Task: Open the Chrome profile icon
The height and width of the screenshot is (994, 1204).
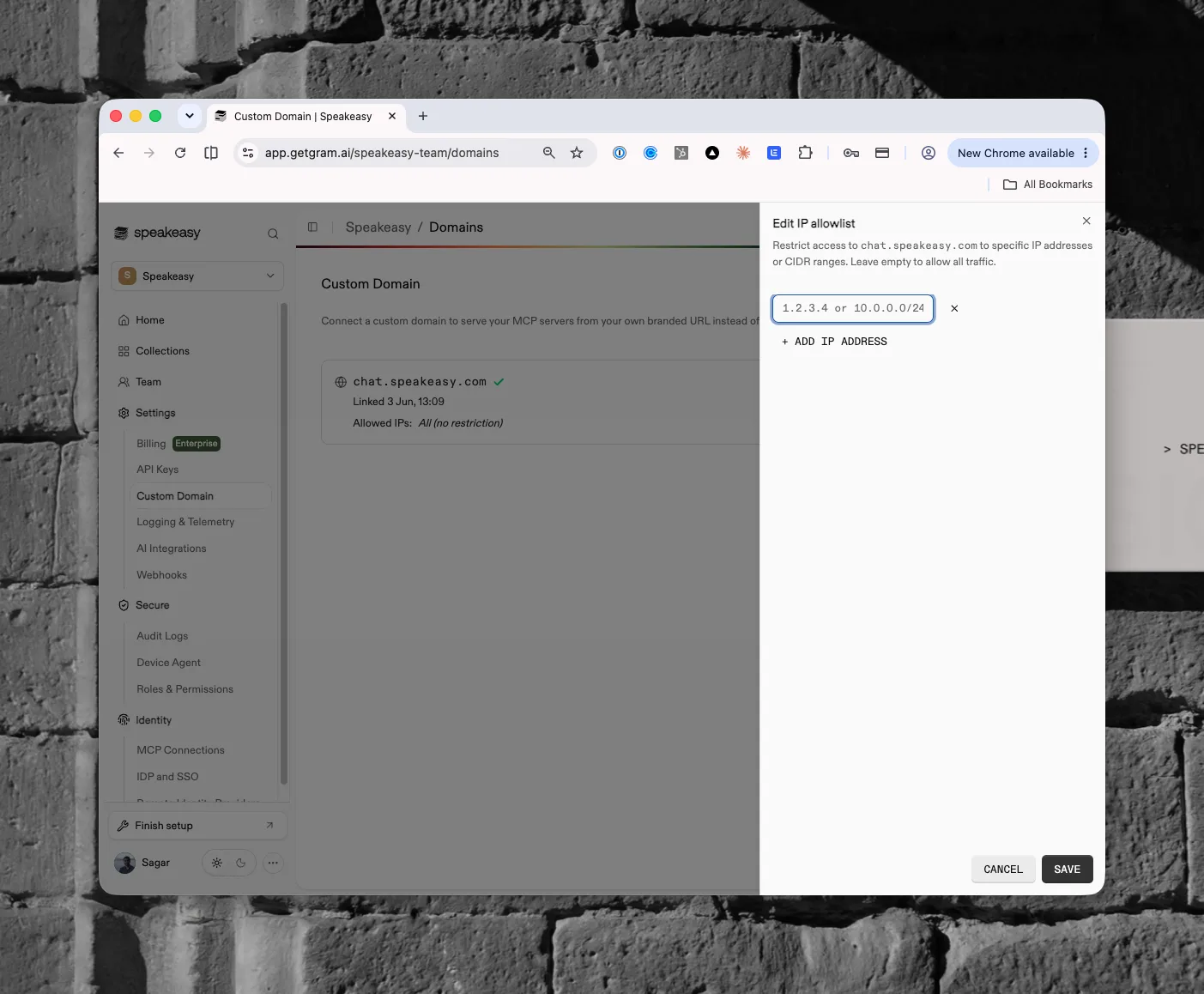Action: [x=929, y=153]
